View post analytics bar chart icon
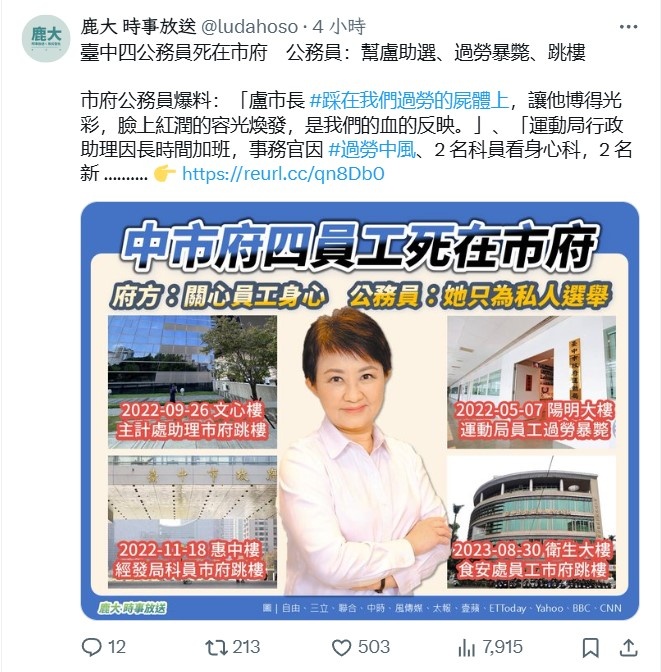The width and height of the screenshot is (661, 672). click(467, 648)
